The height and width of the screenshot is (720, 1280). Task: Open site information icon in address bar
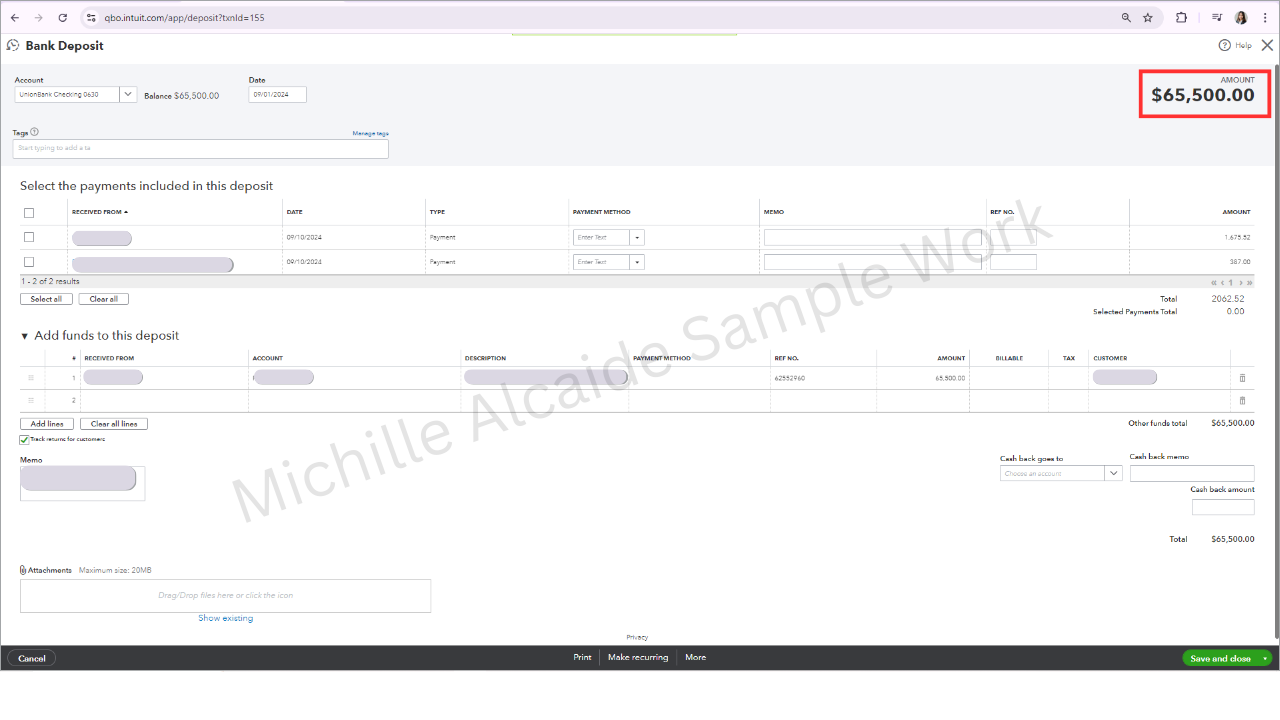coord(91,18)
